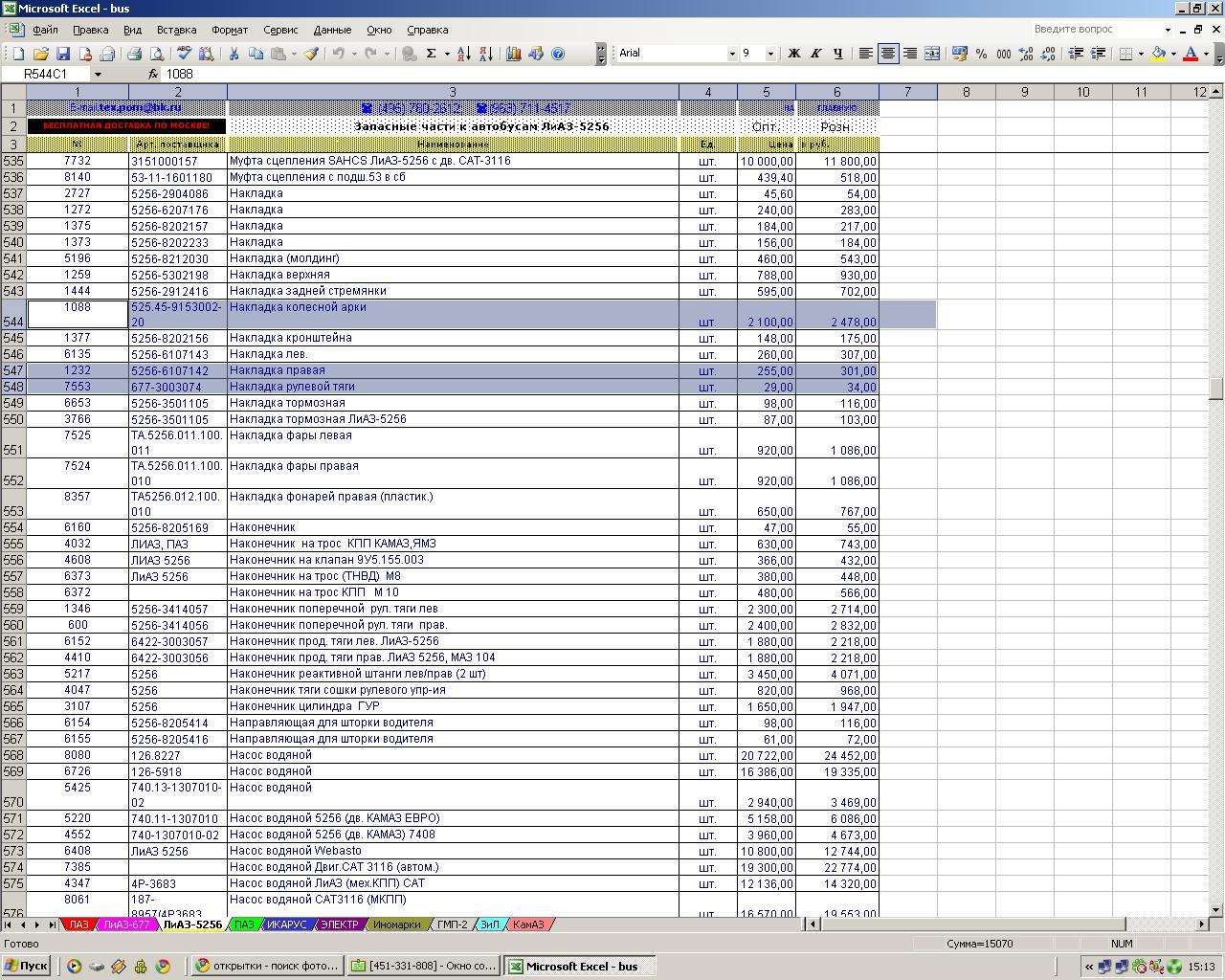This screenshot has width=1225, height=980.
Task: Toggle bold (Ж) formatting
Action: point(793,54)
